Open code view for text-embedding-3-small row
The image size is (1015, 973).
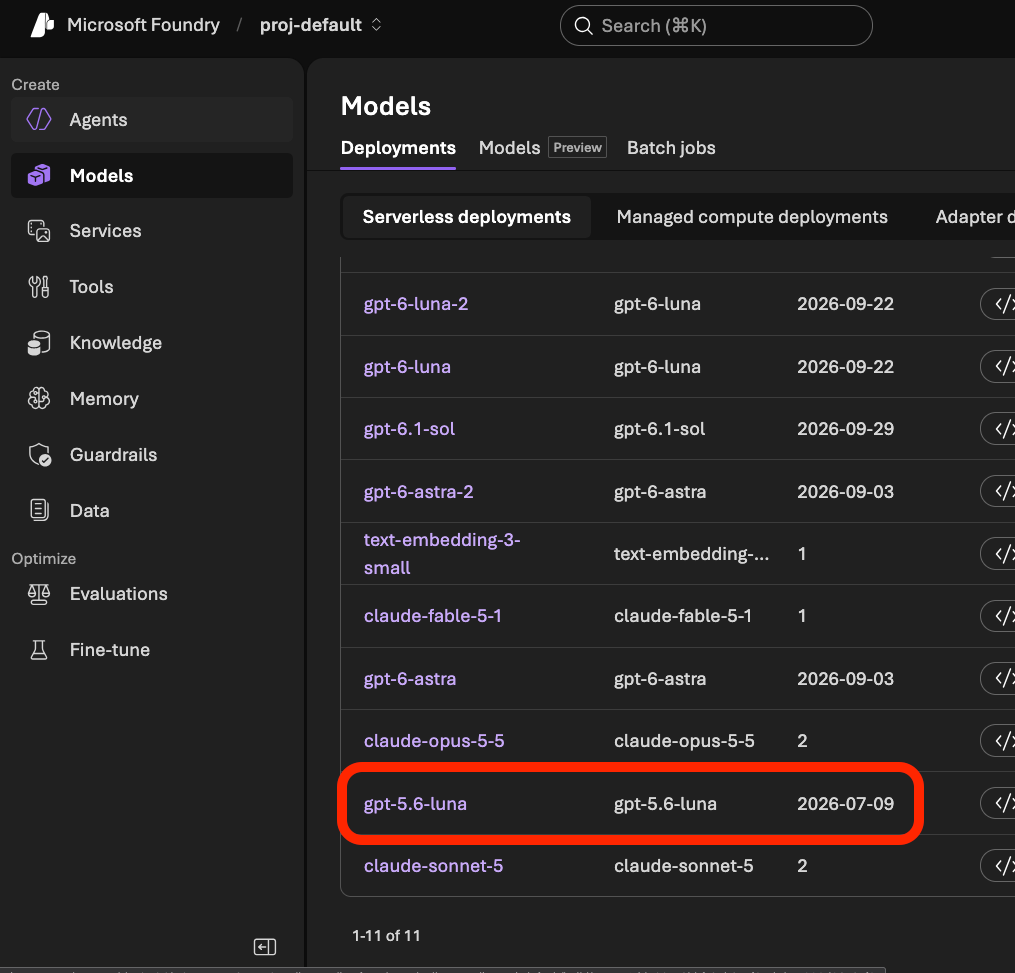(x=999, y=554)
